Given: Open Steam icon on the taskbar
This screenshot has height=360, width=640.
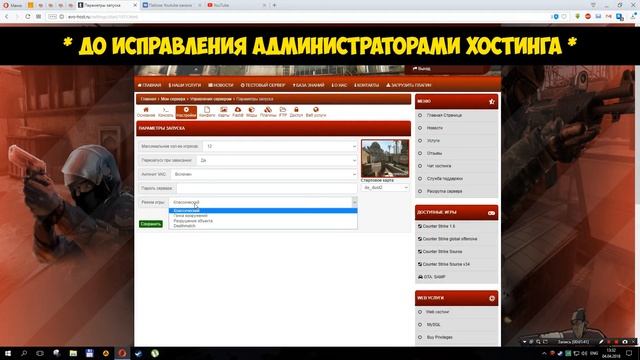Looking at the screenshot, I should click(x=138, y=353).
